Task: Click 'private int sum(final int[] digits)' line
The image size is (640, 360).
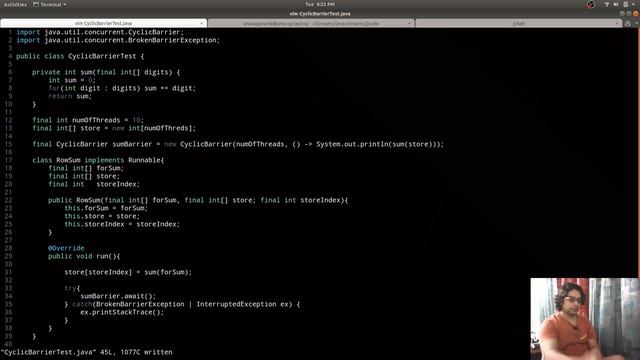Action: point(106,72)
